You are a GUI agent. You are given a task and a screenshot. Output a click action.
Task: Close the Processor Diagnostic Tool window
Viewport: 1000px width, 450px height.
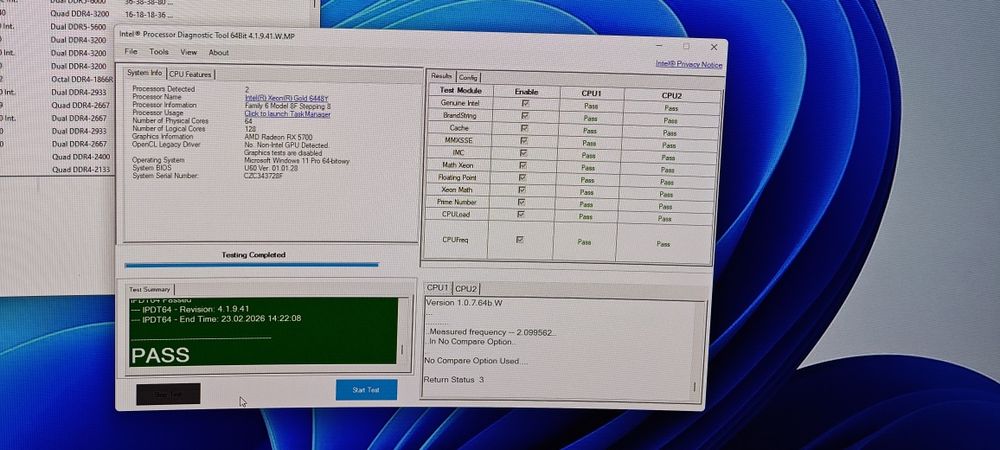714,47
